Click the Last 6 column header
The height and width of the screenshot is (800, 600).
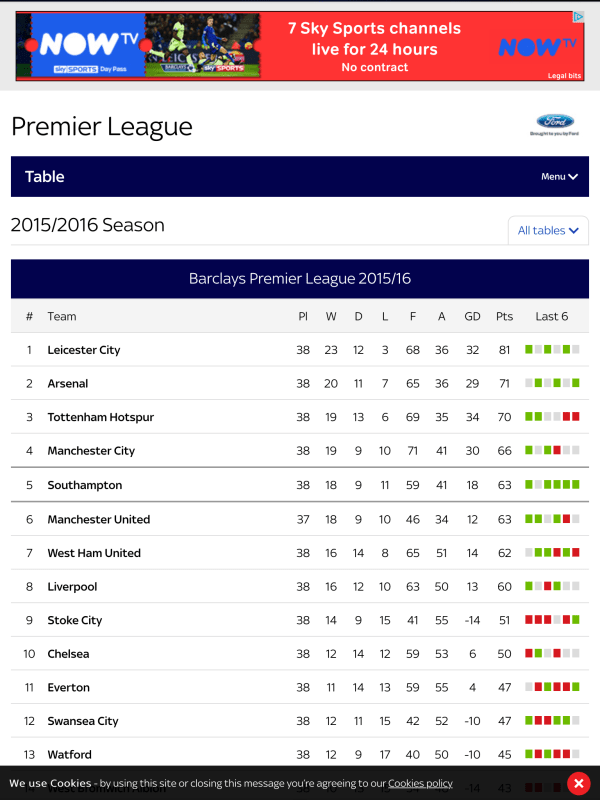(552, 316)
